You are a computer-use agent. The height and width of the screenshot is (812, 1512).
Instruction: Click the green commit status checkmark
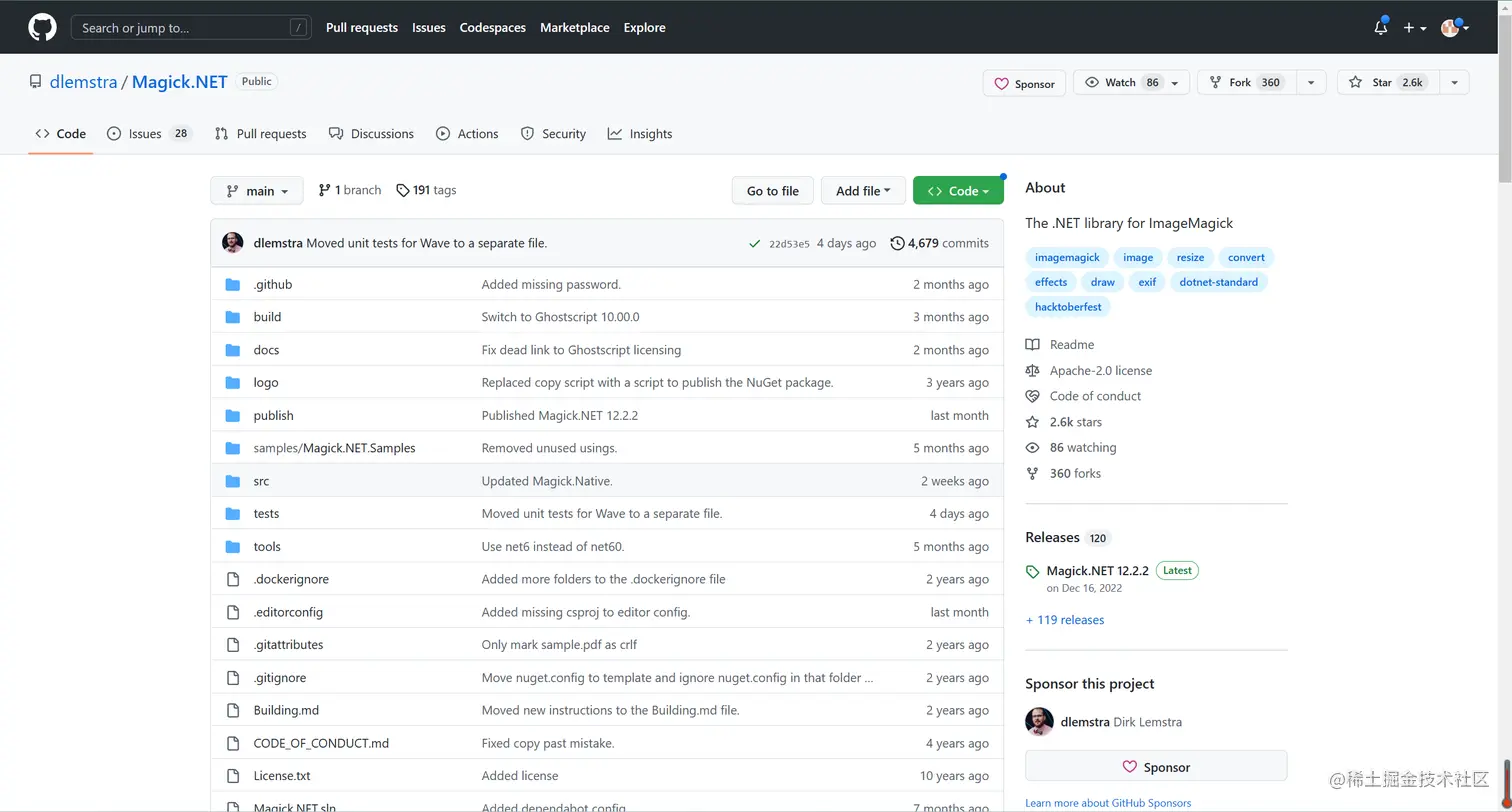tap(754, 243)
